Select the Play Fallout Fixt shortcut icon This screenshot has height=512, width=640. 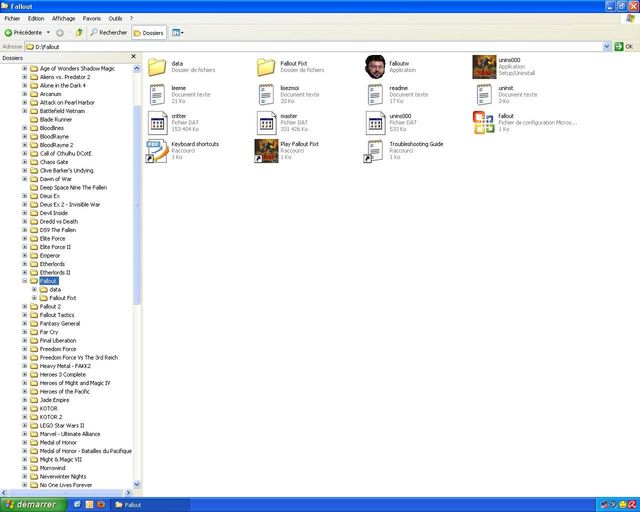tap(266, 151)
